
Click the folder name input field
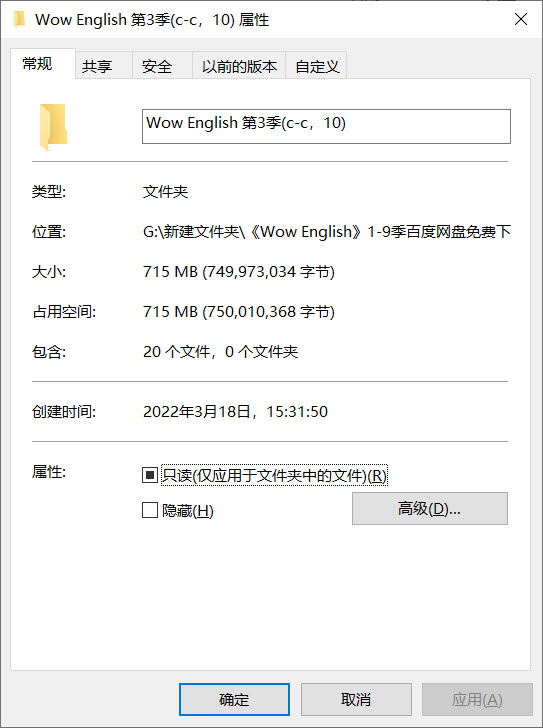[x=326, y=126]
